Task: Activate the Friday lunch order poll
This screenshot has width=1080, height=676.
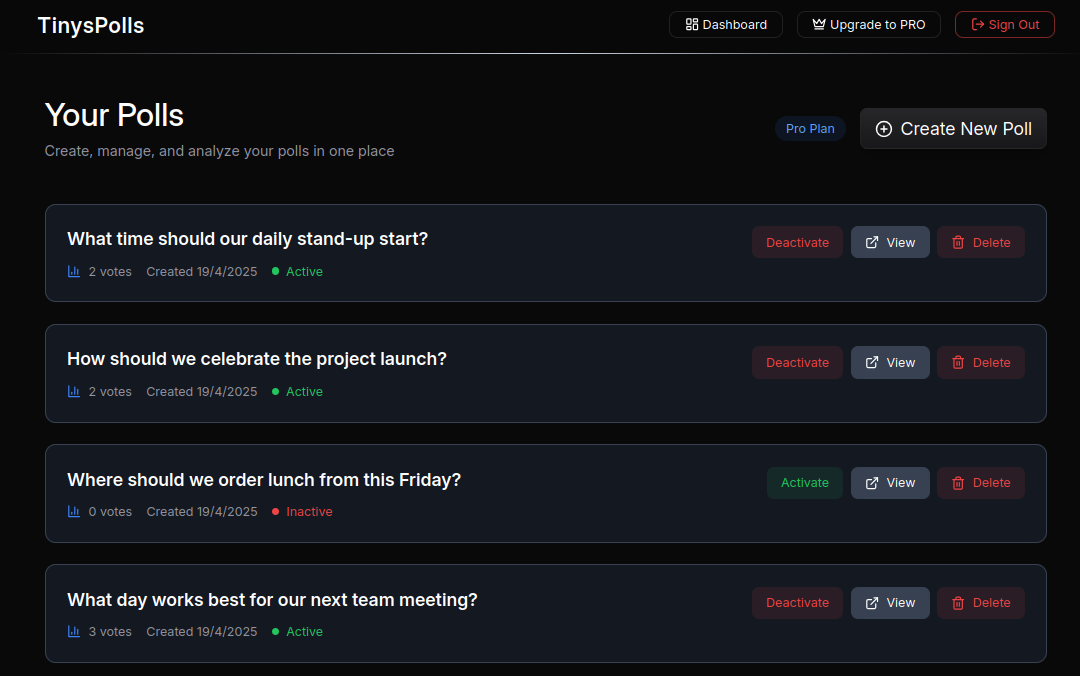Action: click(x=804, y=483)
